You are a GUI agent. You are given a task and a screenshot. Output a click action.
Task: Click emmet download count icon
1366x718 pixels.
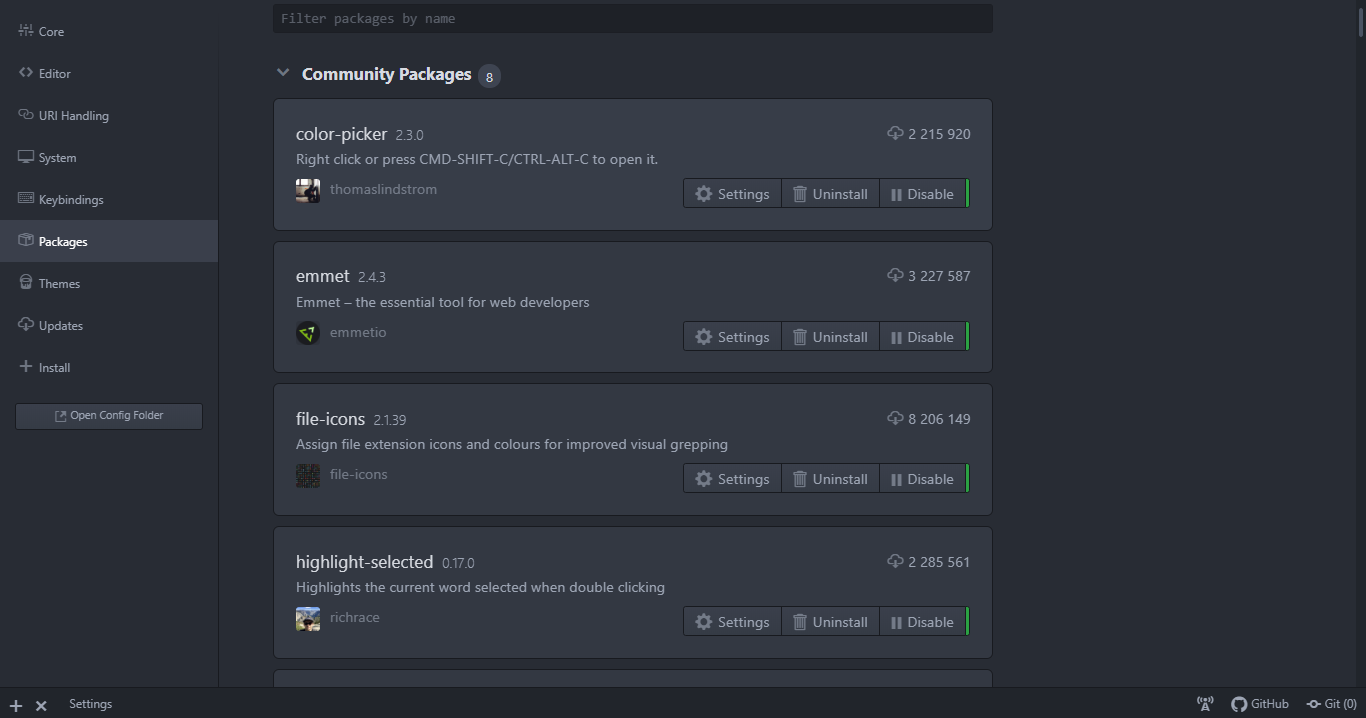(x=895, y=275)
